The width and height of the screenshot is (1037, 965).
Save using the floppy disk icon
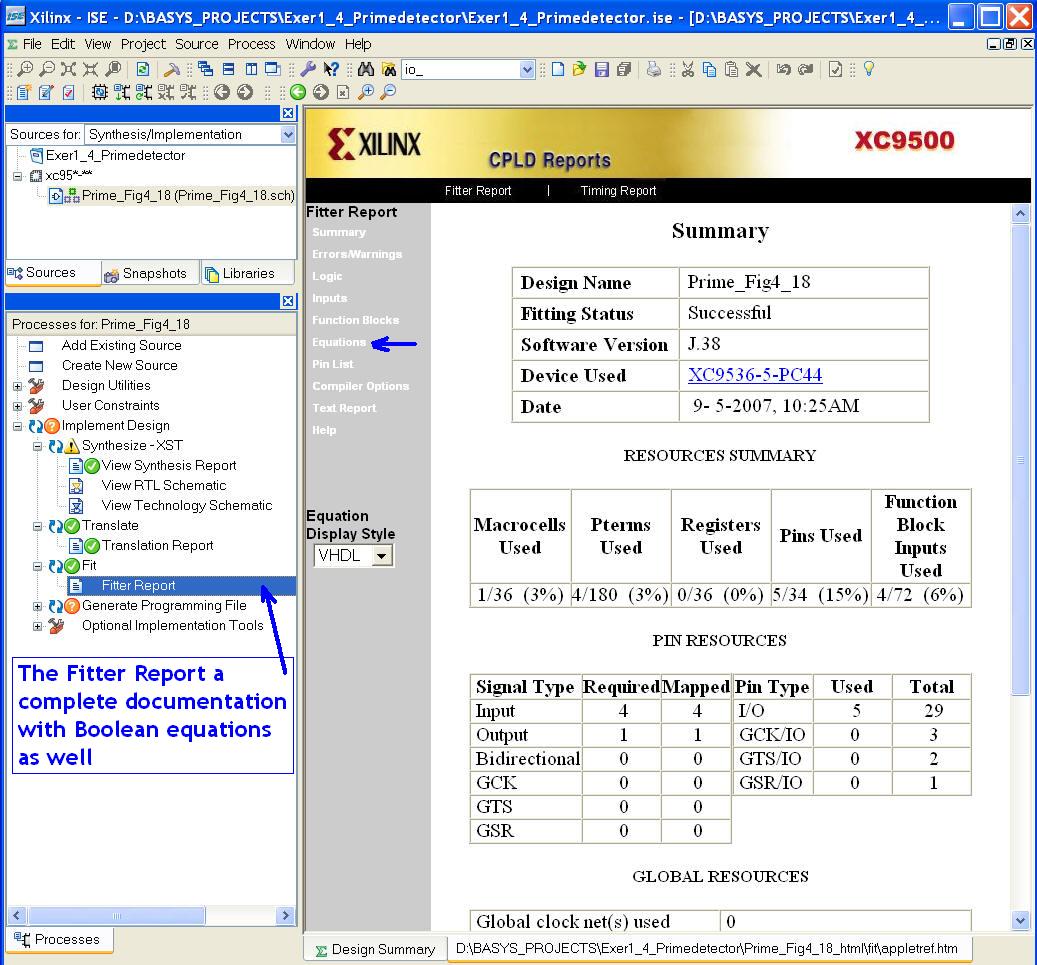pos(602,69)
